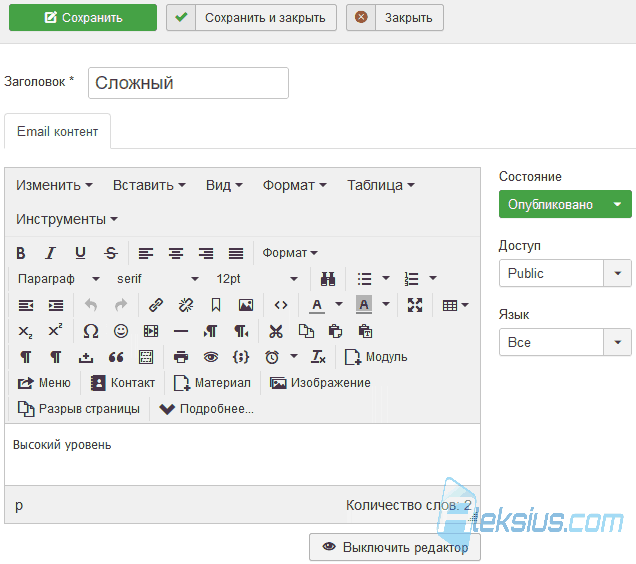
Task: Toggle Strikethrough formatting
Action: 110,253
